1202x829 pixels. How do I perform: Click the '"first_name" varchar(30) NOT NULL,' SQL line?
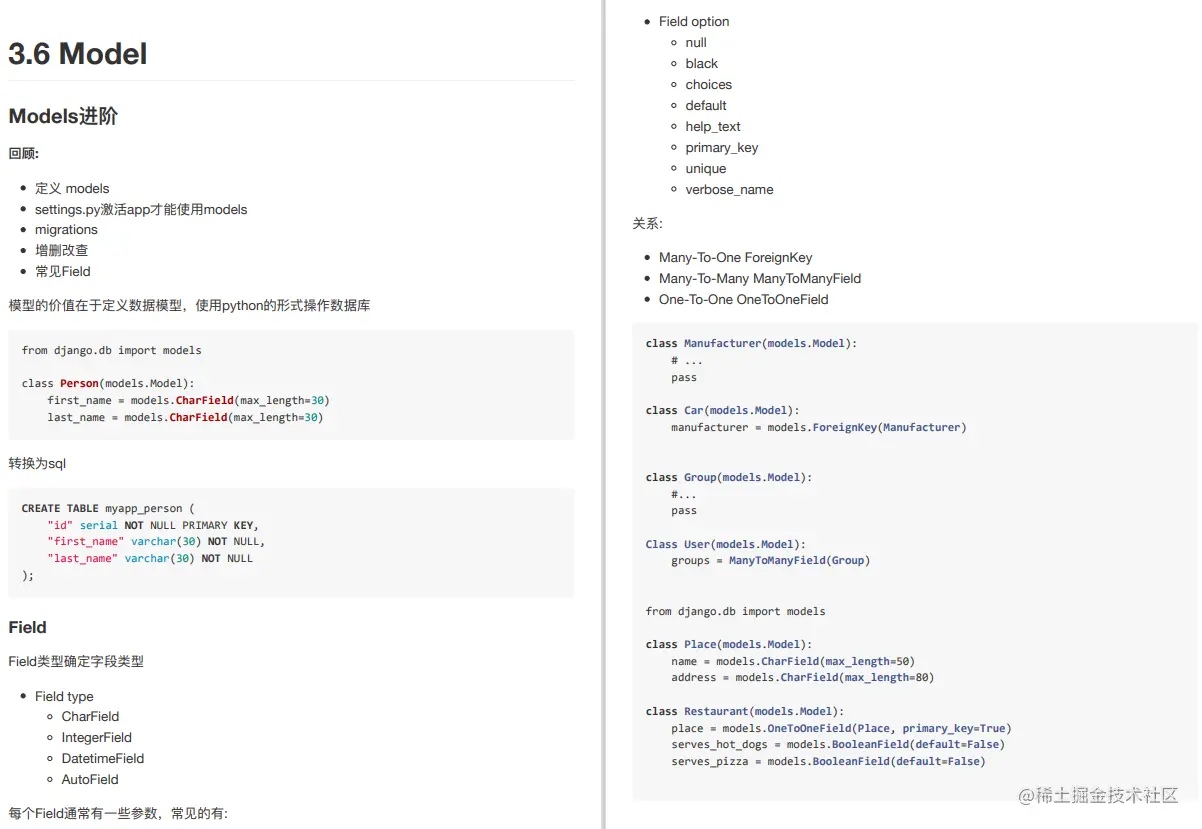[x=157, y=541]
